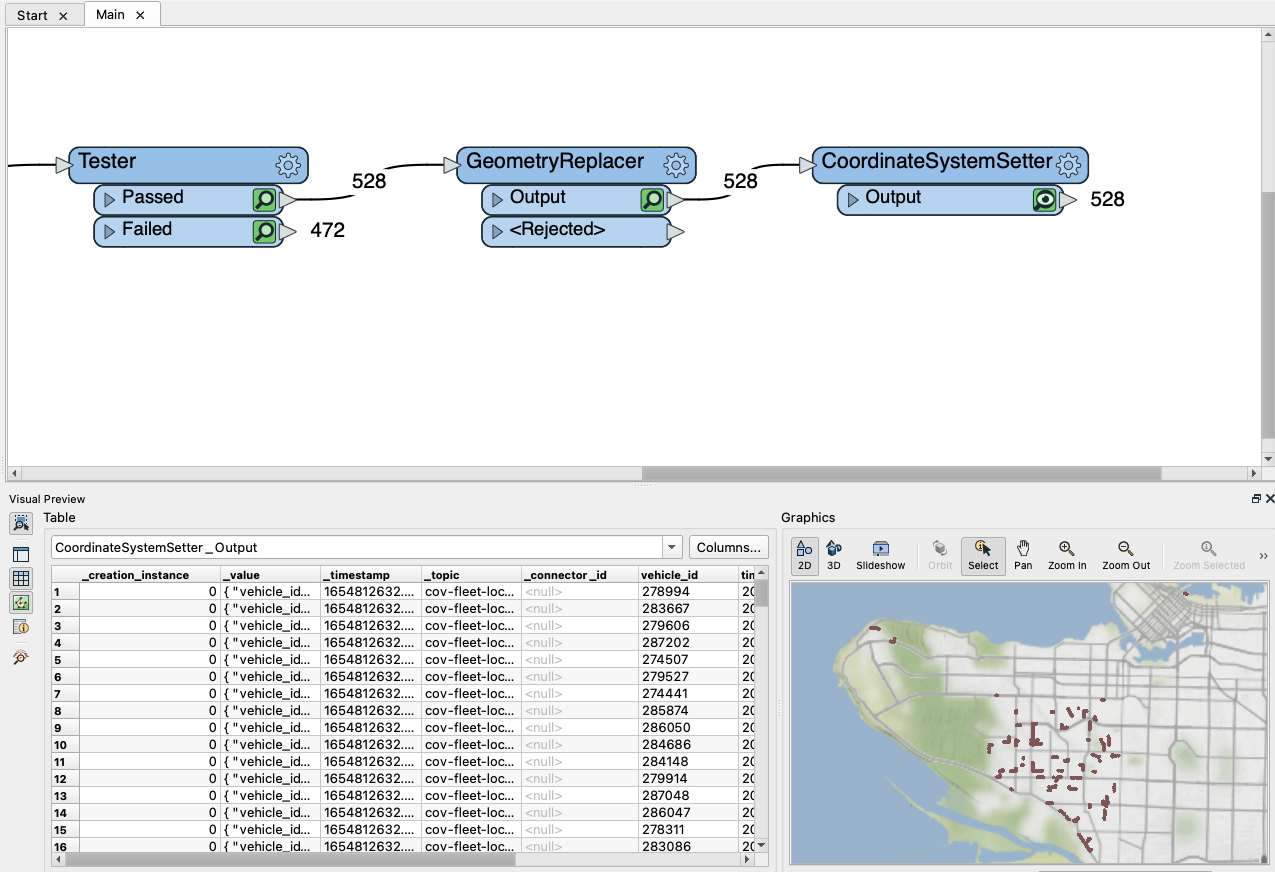Switch to the Start tab

(32, 15)
